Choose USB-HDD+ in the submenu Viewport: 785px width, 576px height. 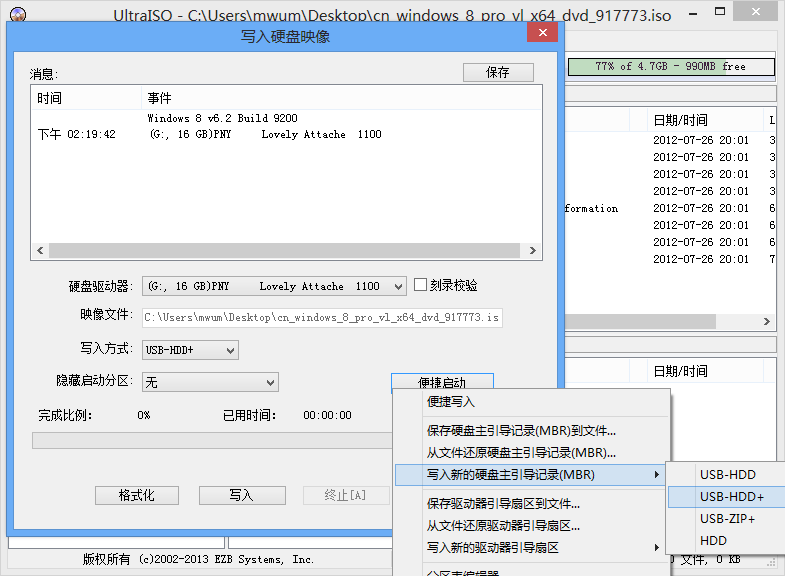727,496
